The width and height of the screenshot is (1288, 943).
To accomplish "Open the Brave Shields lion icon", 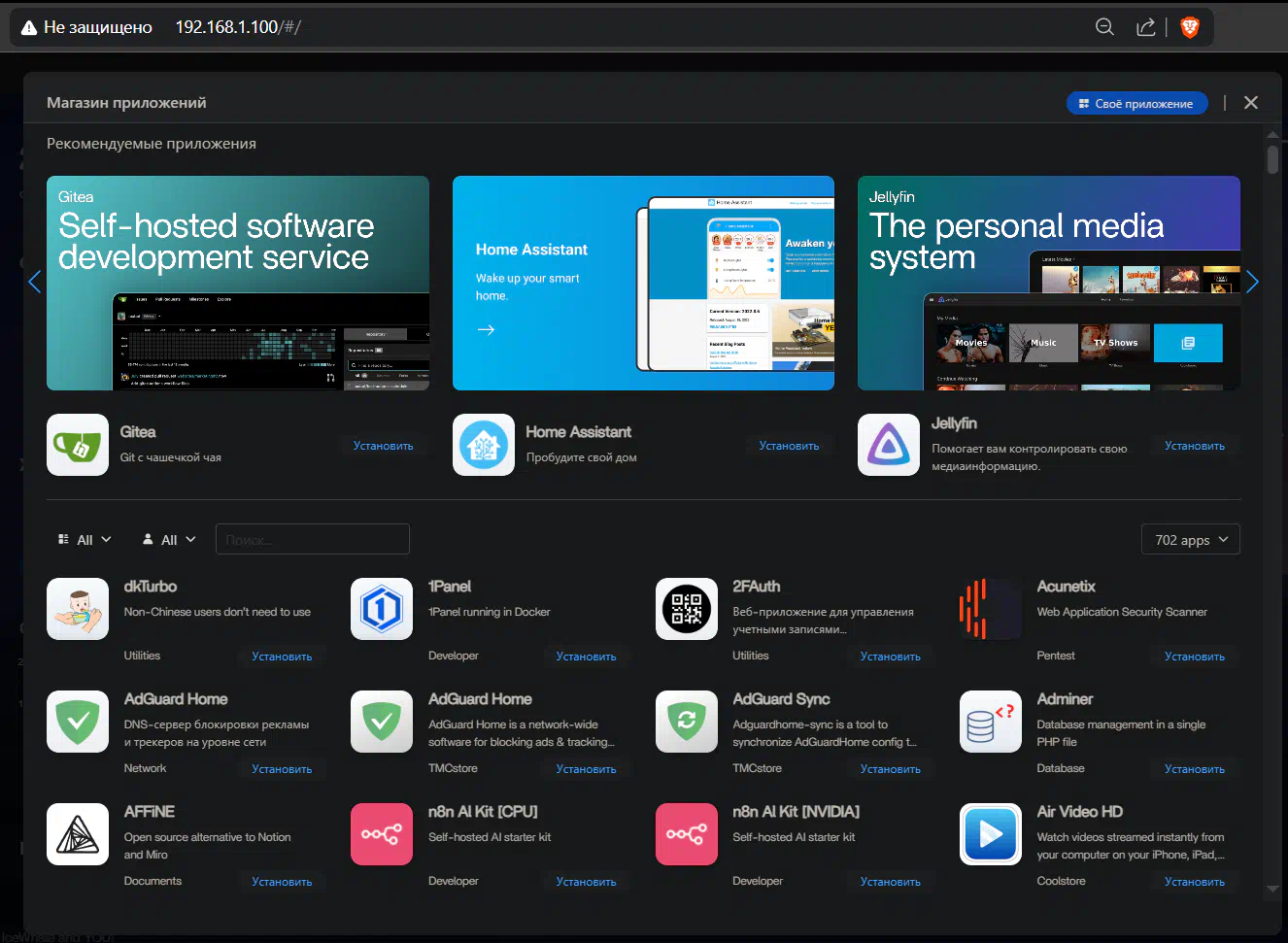I will point(1189,27).
